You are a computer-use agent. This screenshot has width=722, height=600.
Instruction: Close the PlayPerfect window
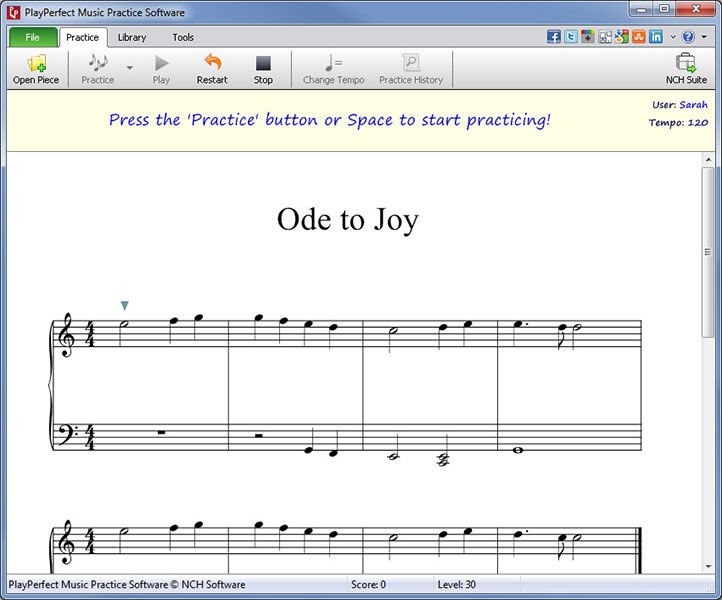pyautogui.click(x=696, y=9)
